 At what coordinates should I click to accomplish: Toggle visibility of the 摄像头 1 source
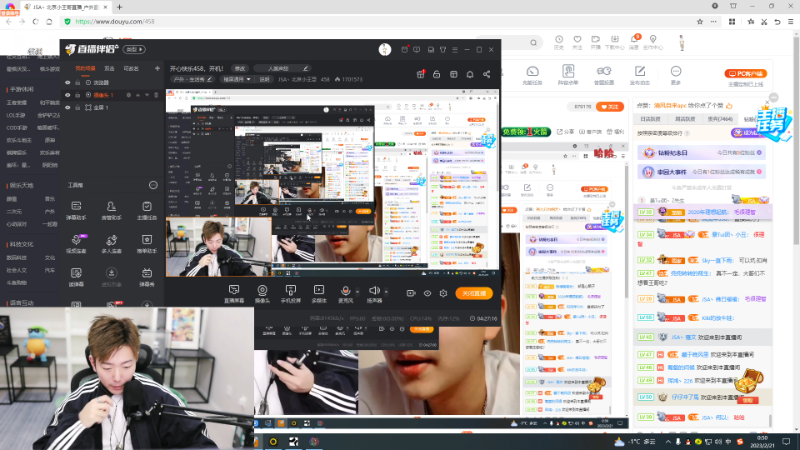pyautogui.click(x=67, y=95)
